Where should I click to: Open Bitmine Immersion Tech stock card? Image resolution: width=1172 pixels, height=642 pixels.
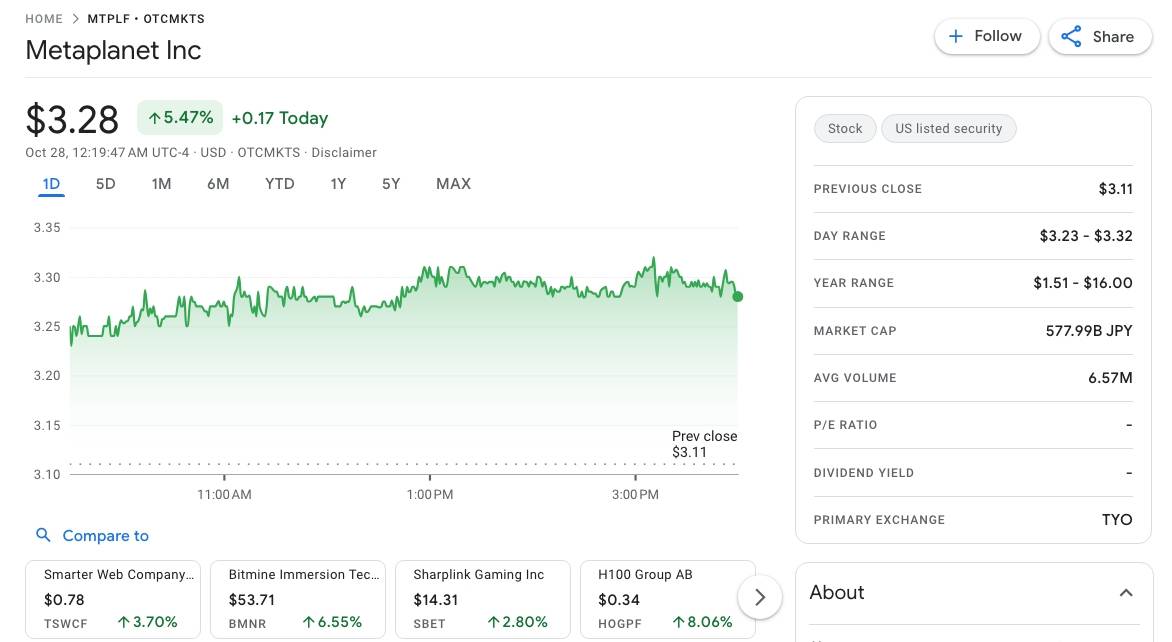[297, 598]
